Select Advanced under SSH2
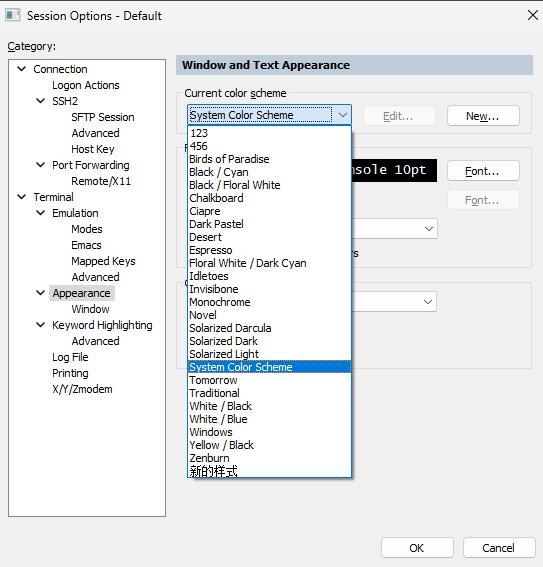543x567 pixels. tap(95, 133)
